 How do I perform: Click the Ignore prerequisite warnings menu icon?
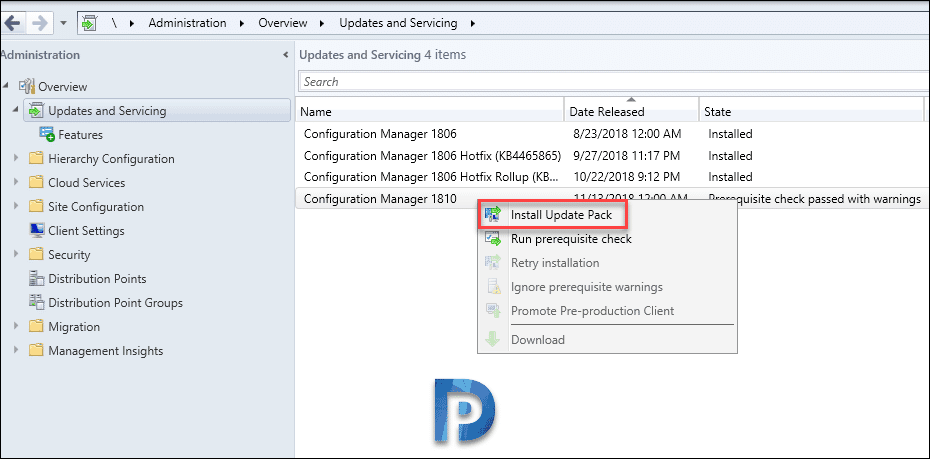(x=493, y=286)
